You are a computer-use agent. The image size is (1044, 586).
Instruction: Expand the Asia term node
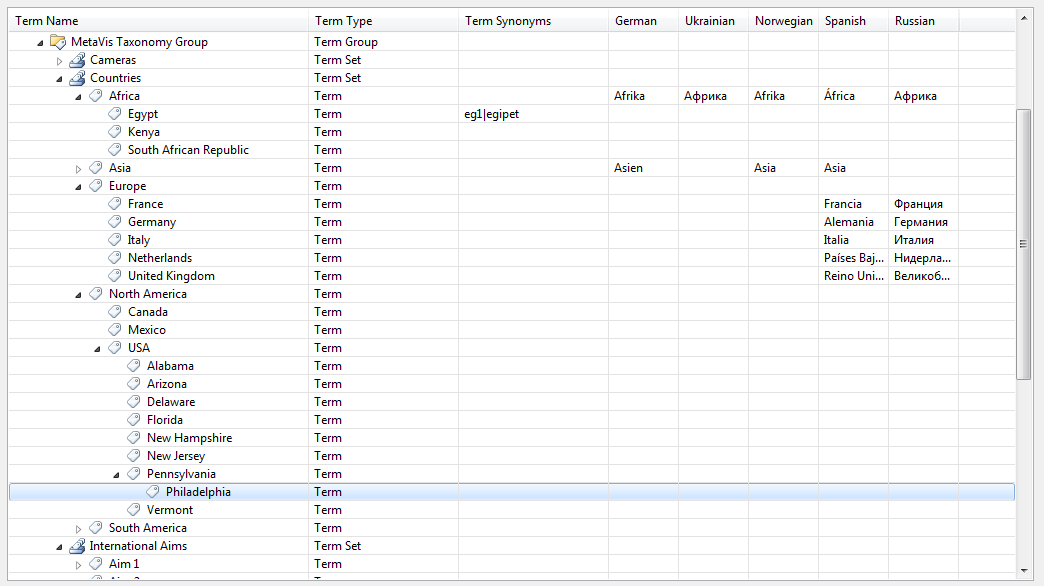(x=79, y=169)
